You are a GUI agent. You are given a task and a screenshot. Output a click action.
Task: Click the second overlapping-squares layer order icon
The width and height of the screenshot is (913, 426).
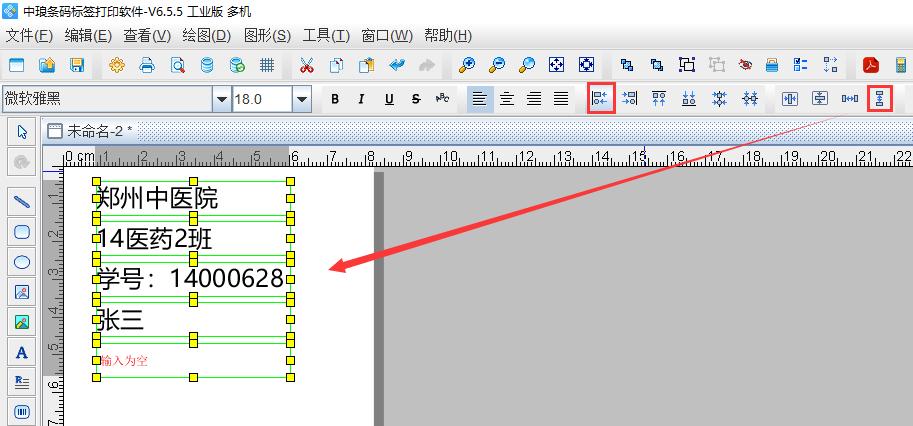pyautogui.click(x=657, y=65)
